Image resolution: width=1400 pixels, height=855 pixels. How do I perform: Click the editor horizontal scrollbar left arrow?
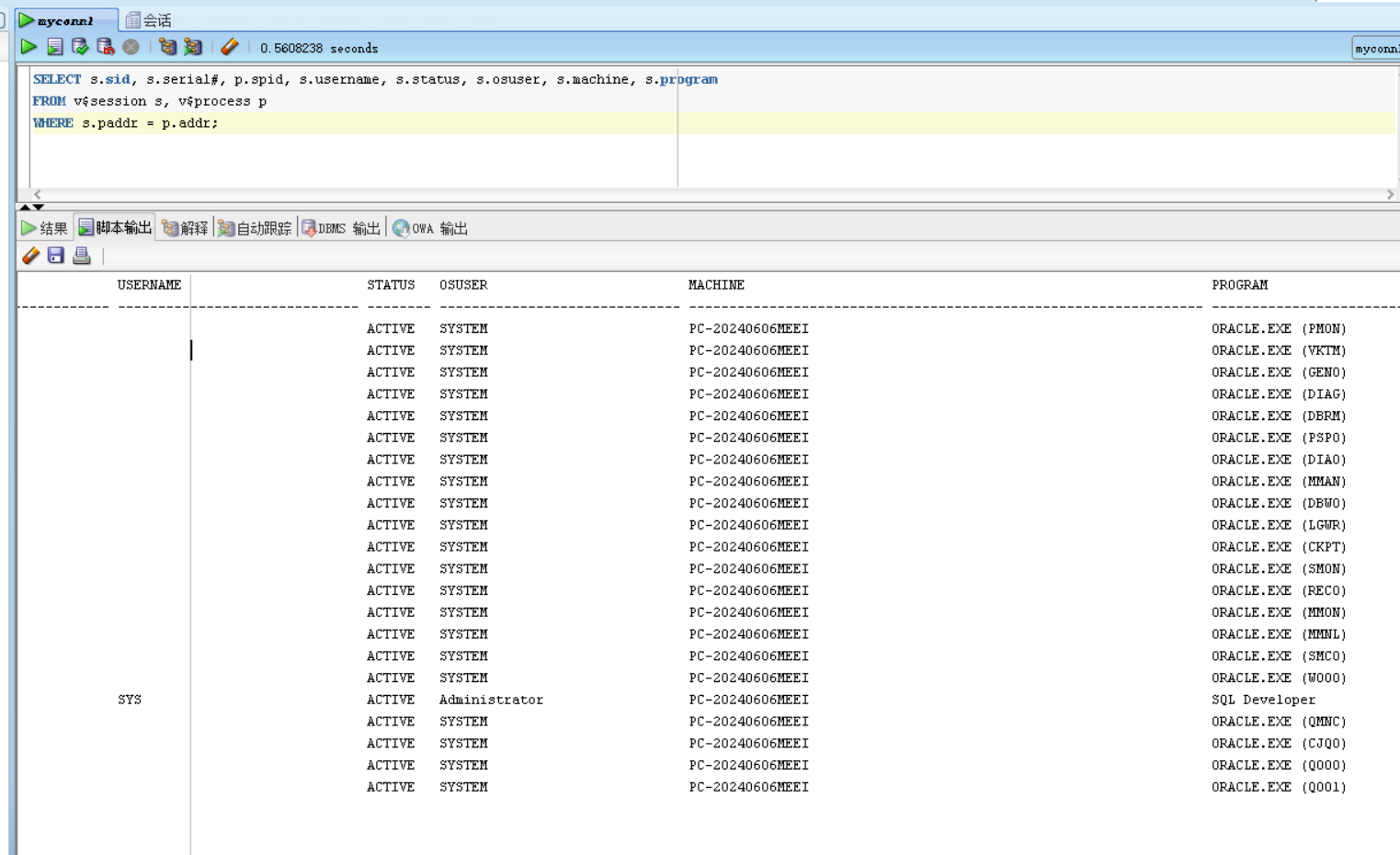(x=38, y=194)
